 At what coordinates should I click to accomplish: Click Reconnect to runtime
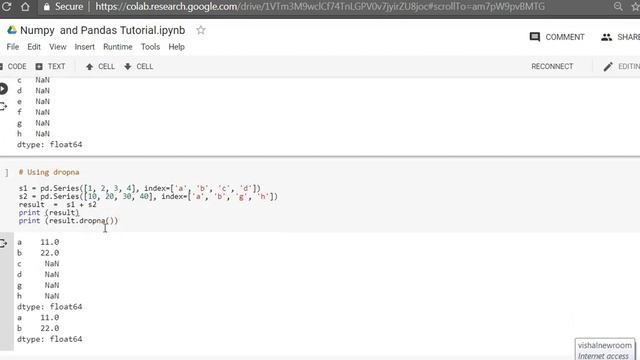pyautogui.click(x=552, y=67)
